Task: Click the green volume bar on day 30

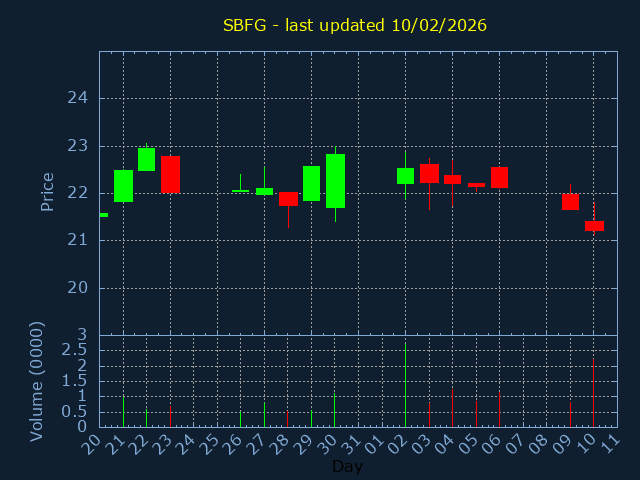Action: point(335,410)
